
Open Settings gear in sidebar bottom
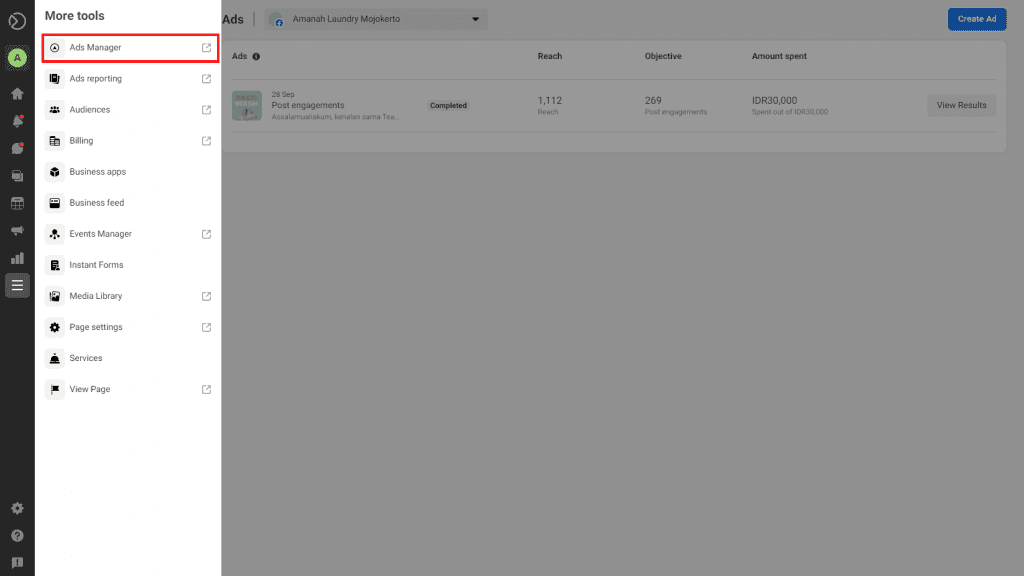tap(18, 508)
